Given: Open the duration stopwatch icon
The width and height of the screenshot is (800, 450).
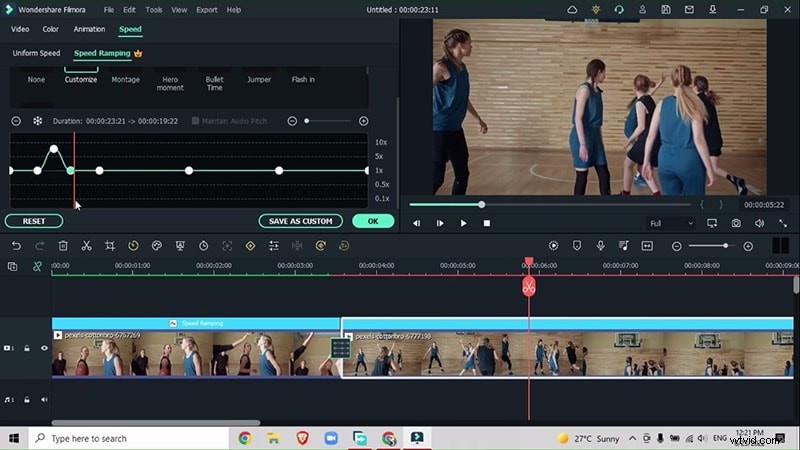Looking at the screenshot, I should click(x=204, y=246).
